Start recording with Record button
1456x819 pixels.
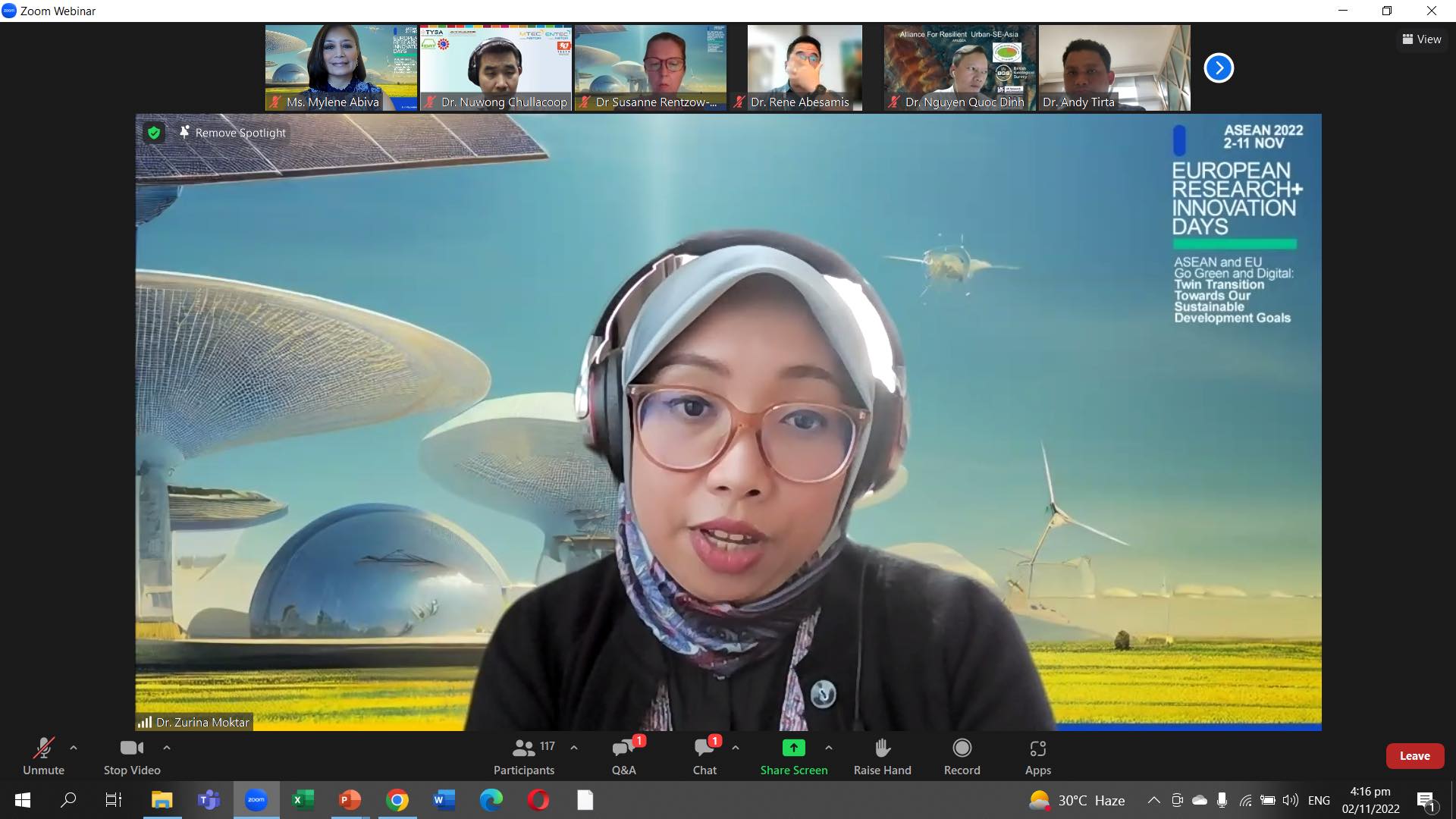[962, 757]
